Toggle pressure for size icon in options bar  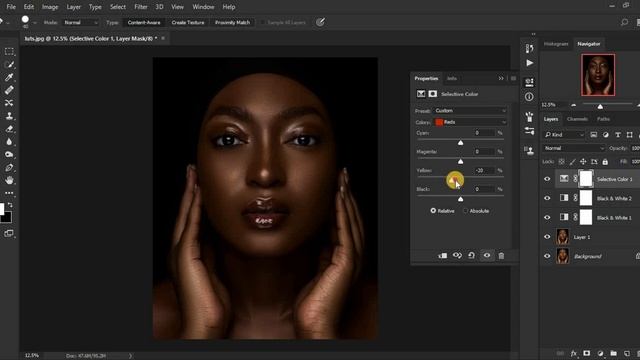pos(320,22)
